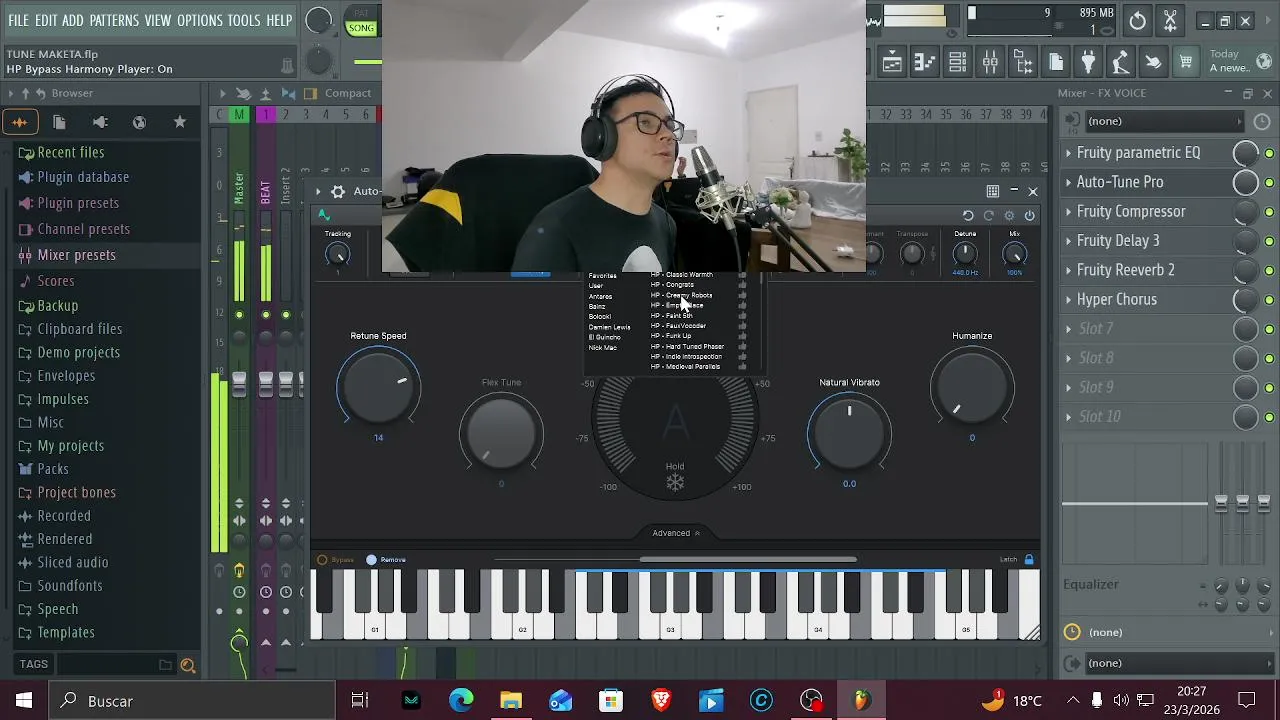Select the Browser files tab icon
The width and height of the screenshot is (1280, 720).
(59, 122)
